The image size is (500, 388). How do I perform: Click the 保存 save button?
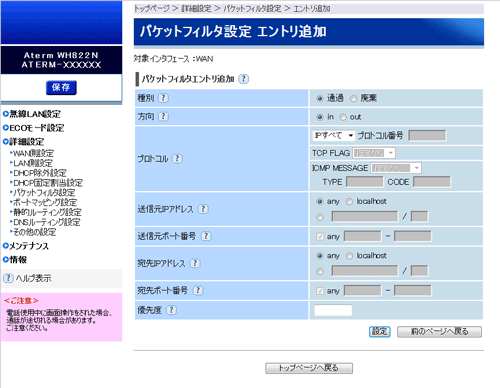(x=61, y=88)
